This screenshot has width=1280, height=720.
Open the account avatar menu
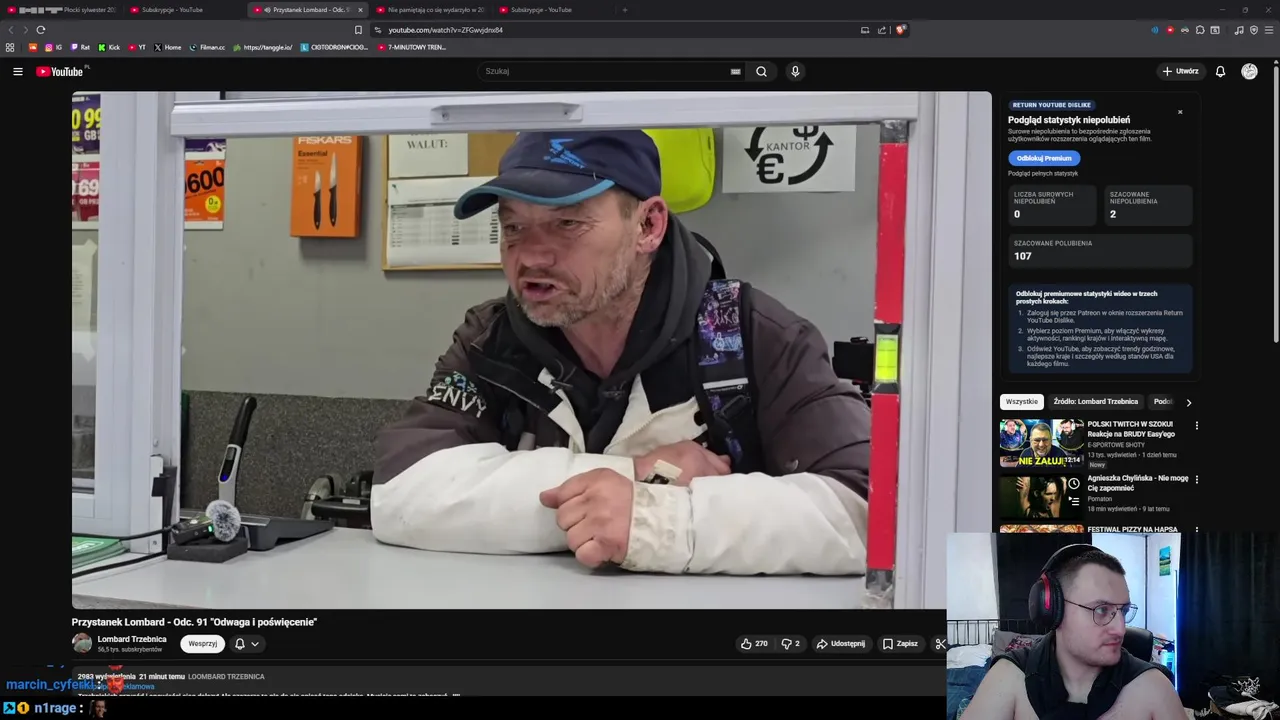[x=1249, y=71]
